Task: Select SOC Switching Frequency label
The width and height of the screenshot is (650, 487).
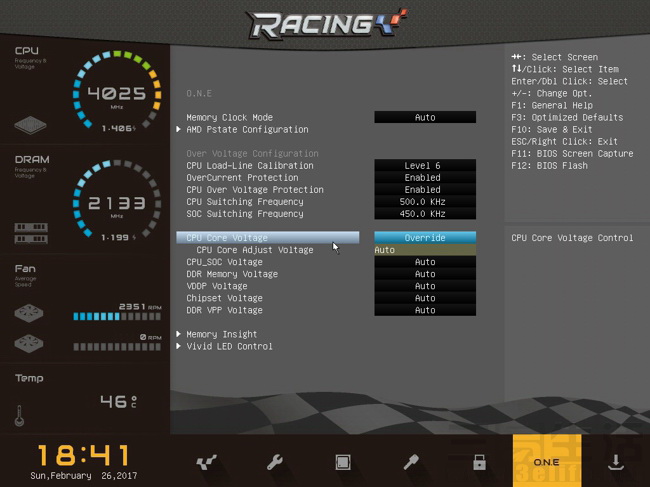Action: pyautogui.click(x=245, y=213)
